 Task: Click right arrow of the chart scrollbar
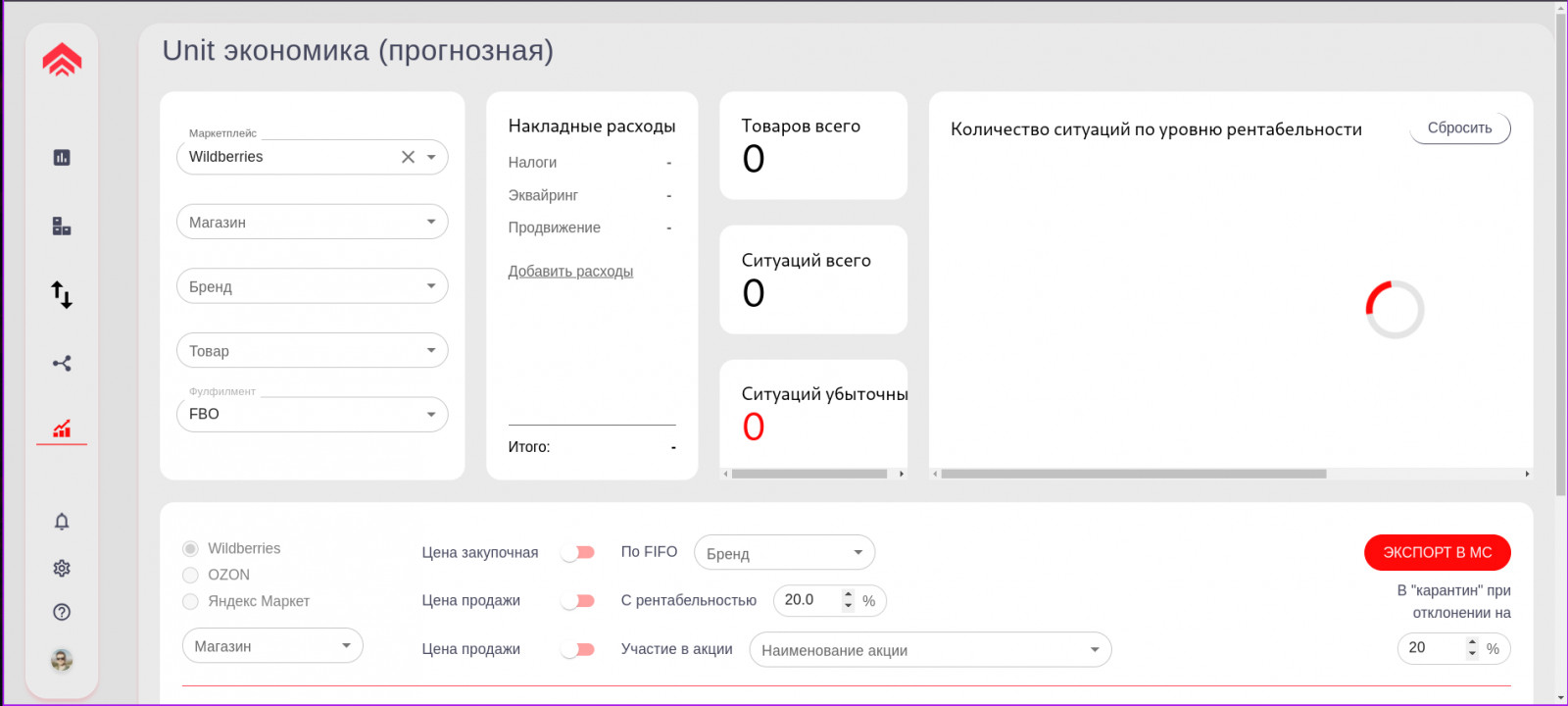tap(1527, 474)
